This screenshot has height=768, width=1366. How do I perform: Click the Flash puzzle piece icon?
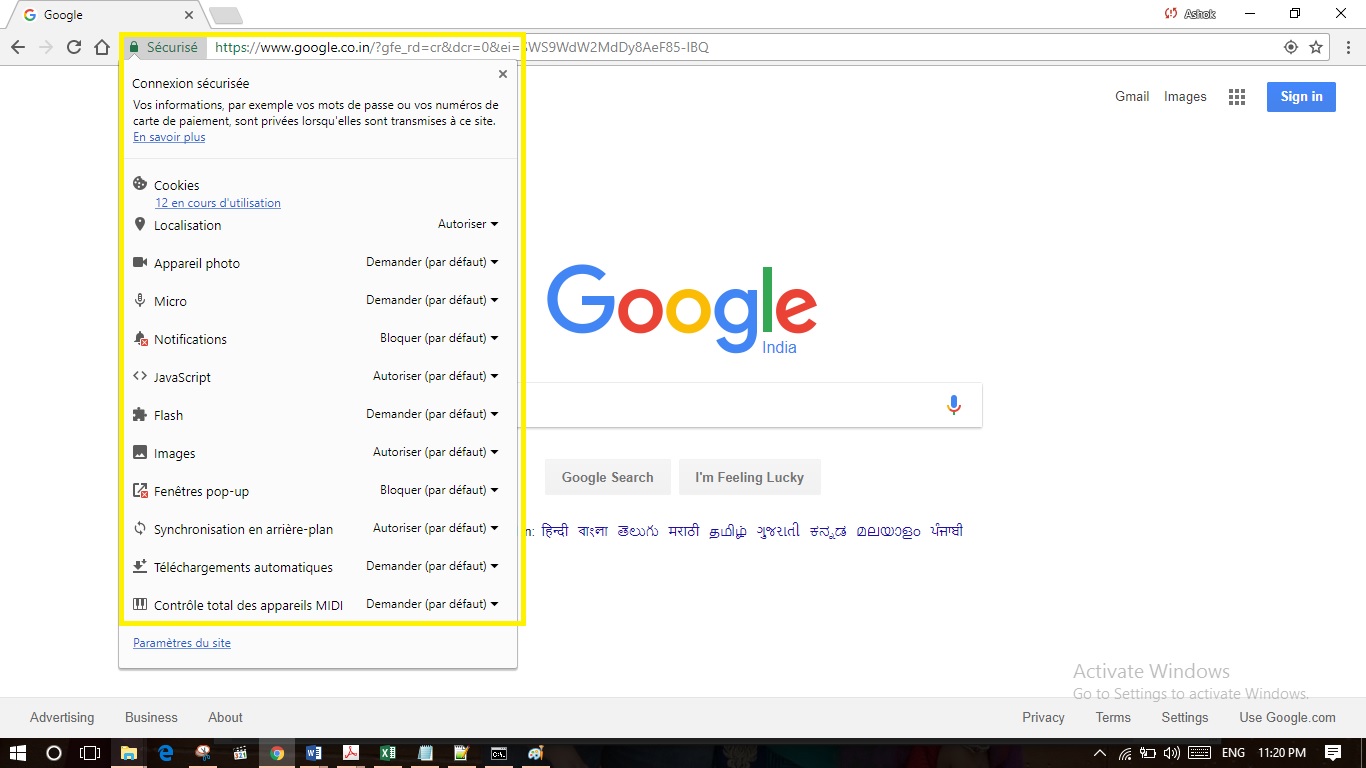(x=140, y=414)
